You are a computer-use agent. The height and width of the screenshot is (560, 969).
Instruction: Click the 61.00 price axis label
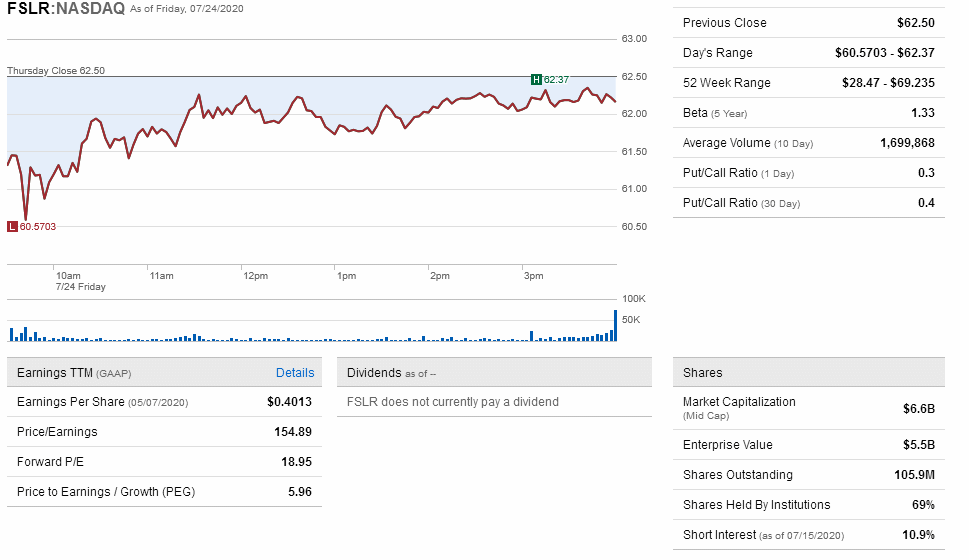pyautogui.click(x=634, y=189)
